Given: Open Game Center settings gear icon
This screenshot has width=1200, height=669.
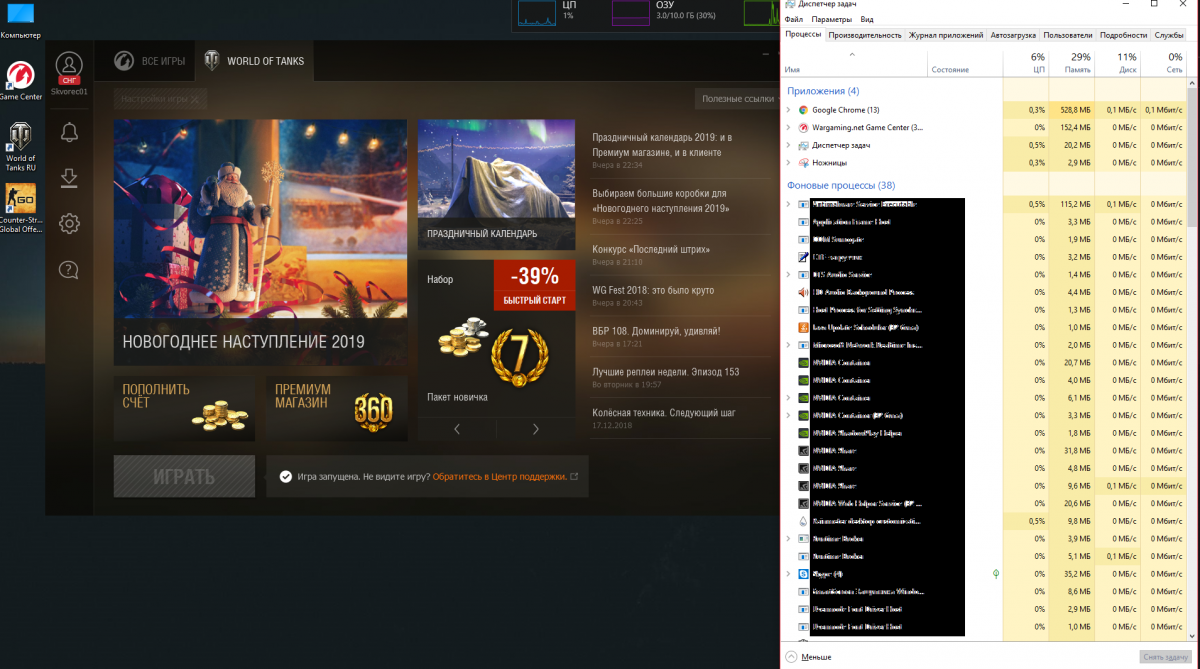Looking at the screenshot, I should click(x=69, y=223).
